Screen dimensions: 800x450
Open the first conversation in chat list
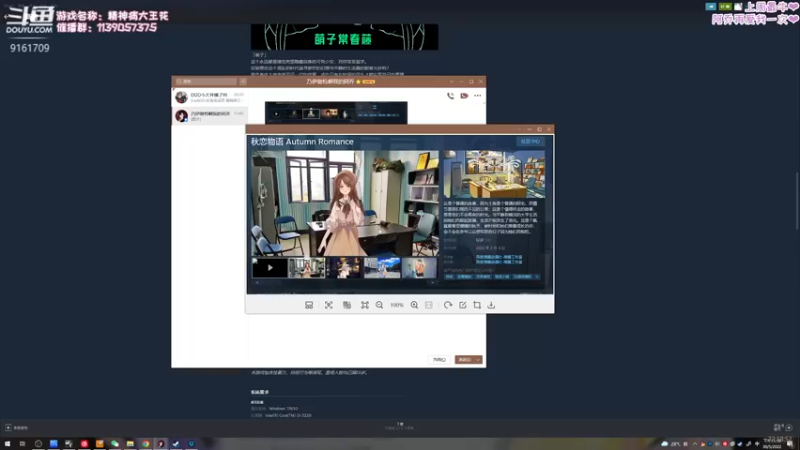210,97
